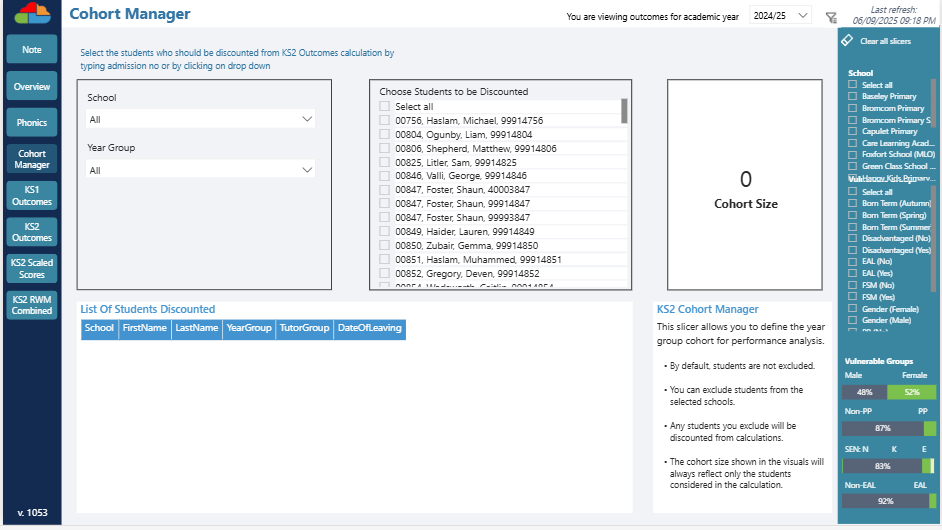Open the Phonics page button
This screenshot has width=942, height=530.
(x=32, y=123)
